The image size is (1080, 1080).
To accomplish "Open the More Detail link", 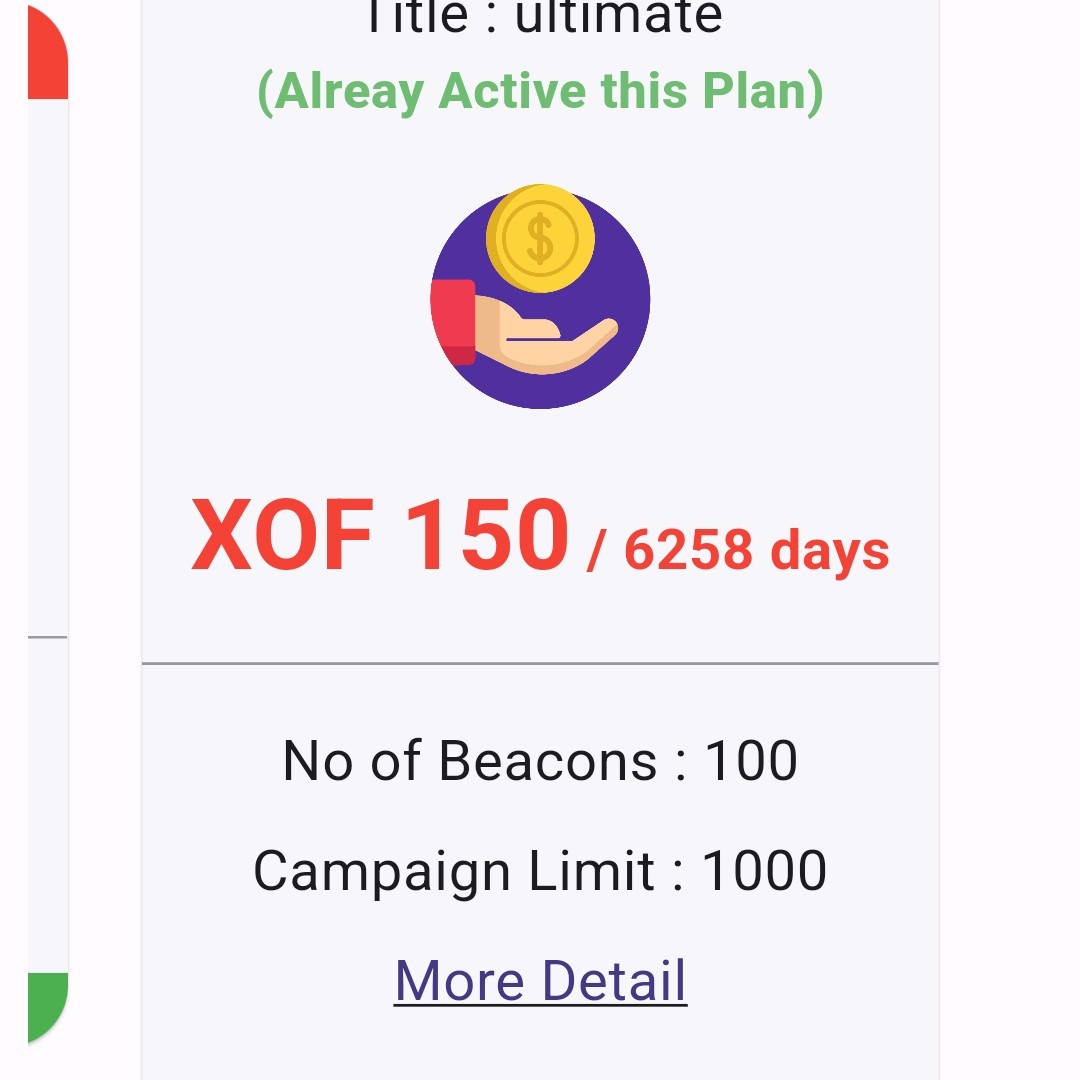I will tap(540, 980).
